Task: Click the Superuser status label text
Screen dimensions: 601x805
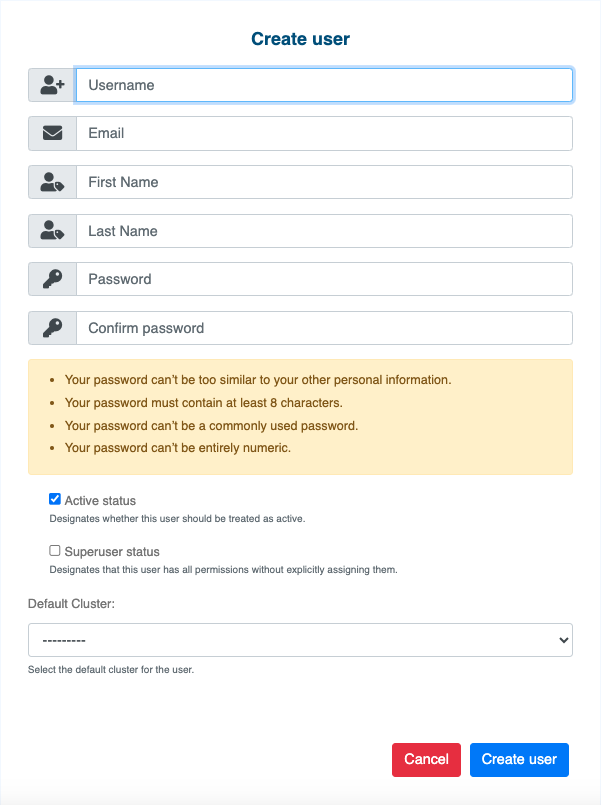Action: point(112,552)
